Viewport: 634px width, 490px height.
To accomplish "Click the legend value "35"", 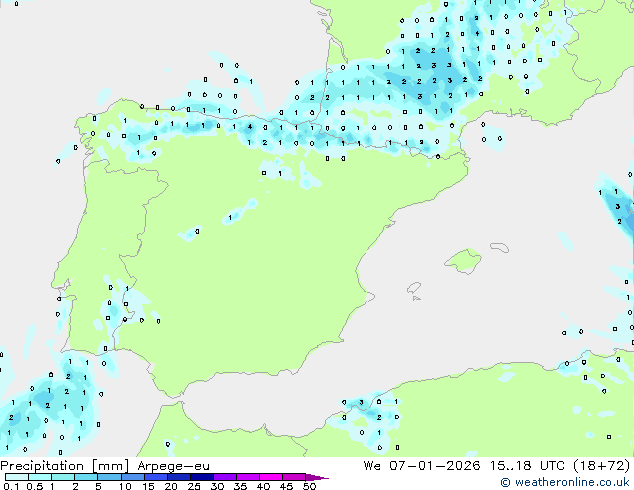I will (x=240, y=486).
